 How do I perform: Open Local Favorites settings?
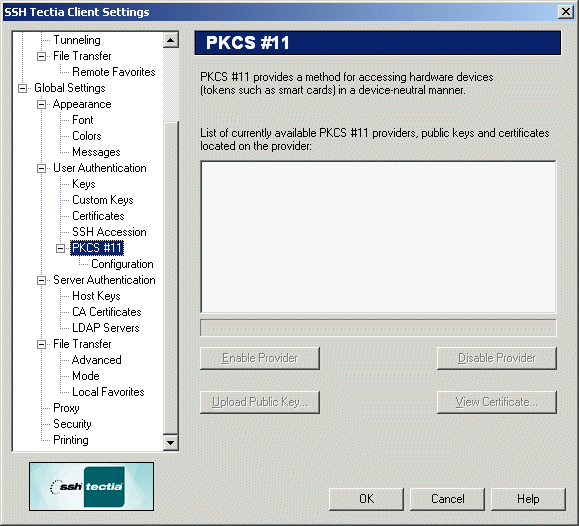[108, 392]
